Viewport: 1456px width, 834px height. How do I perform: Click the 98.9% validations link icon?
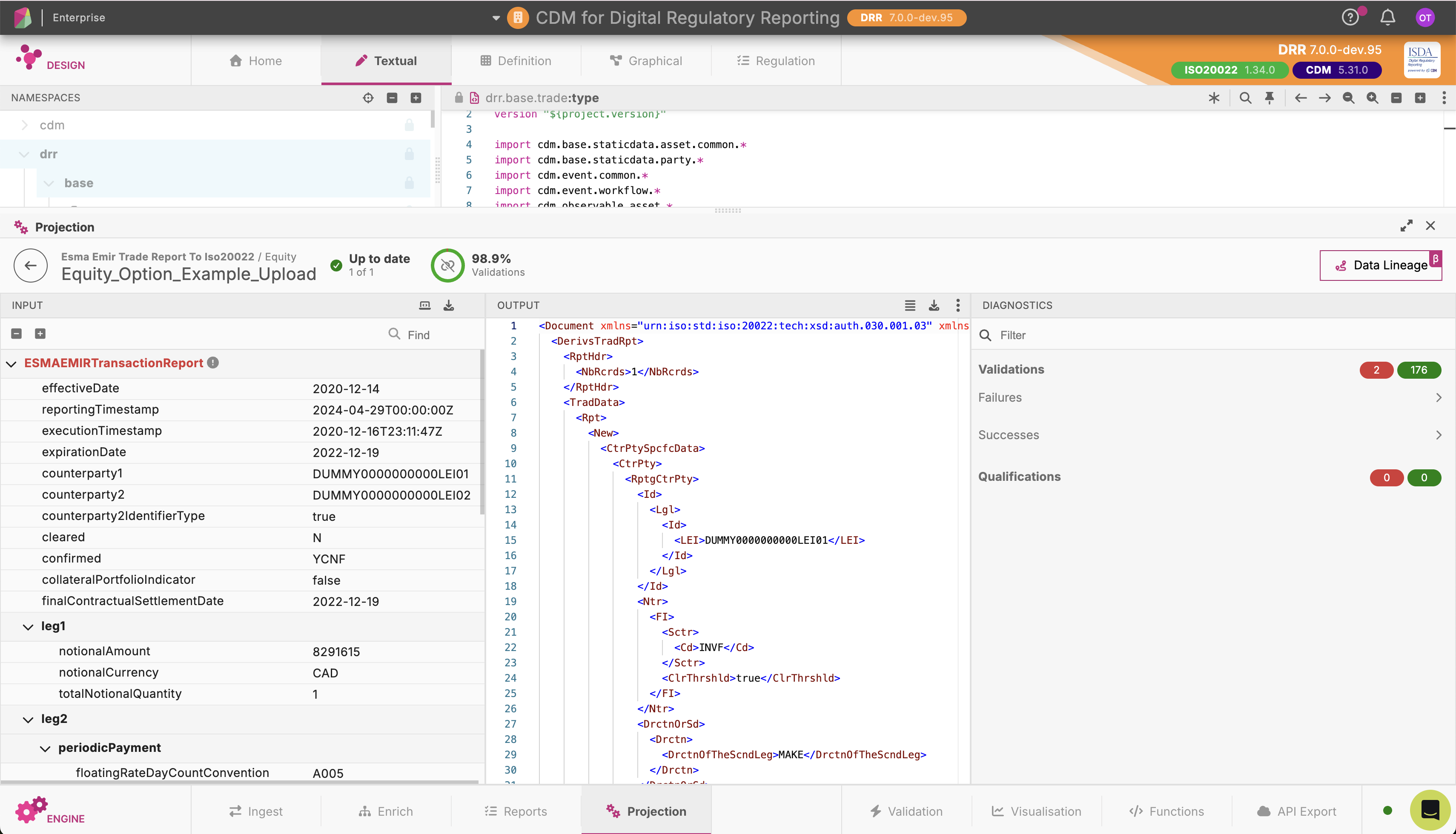tap(447, 265)
